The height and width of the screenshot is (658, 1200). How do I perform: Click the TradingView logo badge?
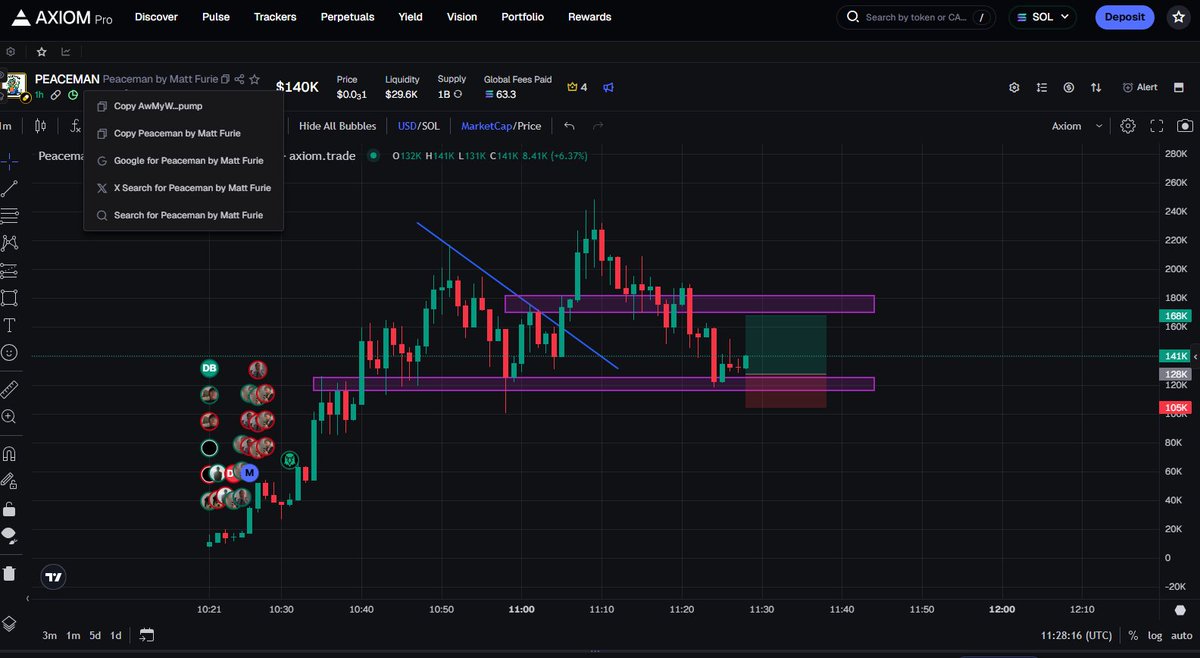53,577
